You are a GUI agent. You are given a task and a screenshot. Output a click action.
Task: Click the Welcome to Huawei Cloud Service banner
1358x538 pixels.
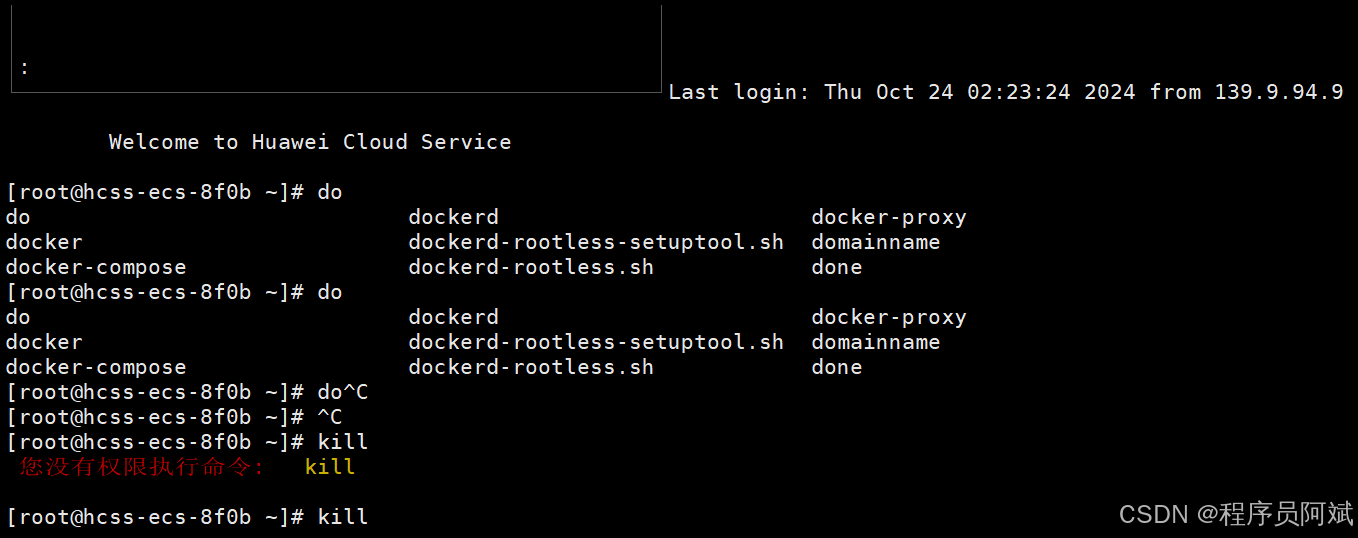tap(309, 142)
